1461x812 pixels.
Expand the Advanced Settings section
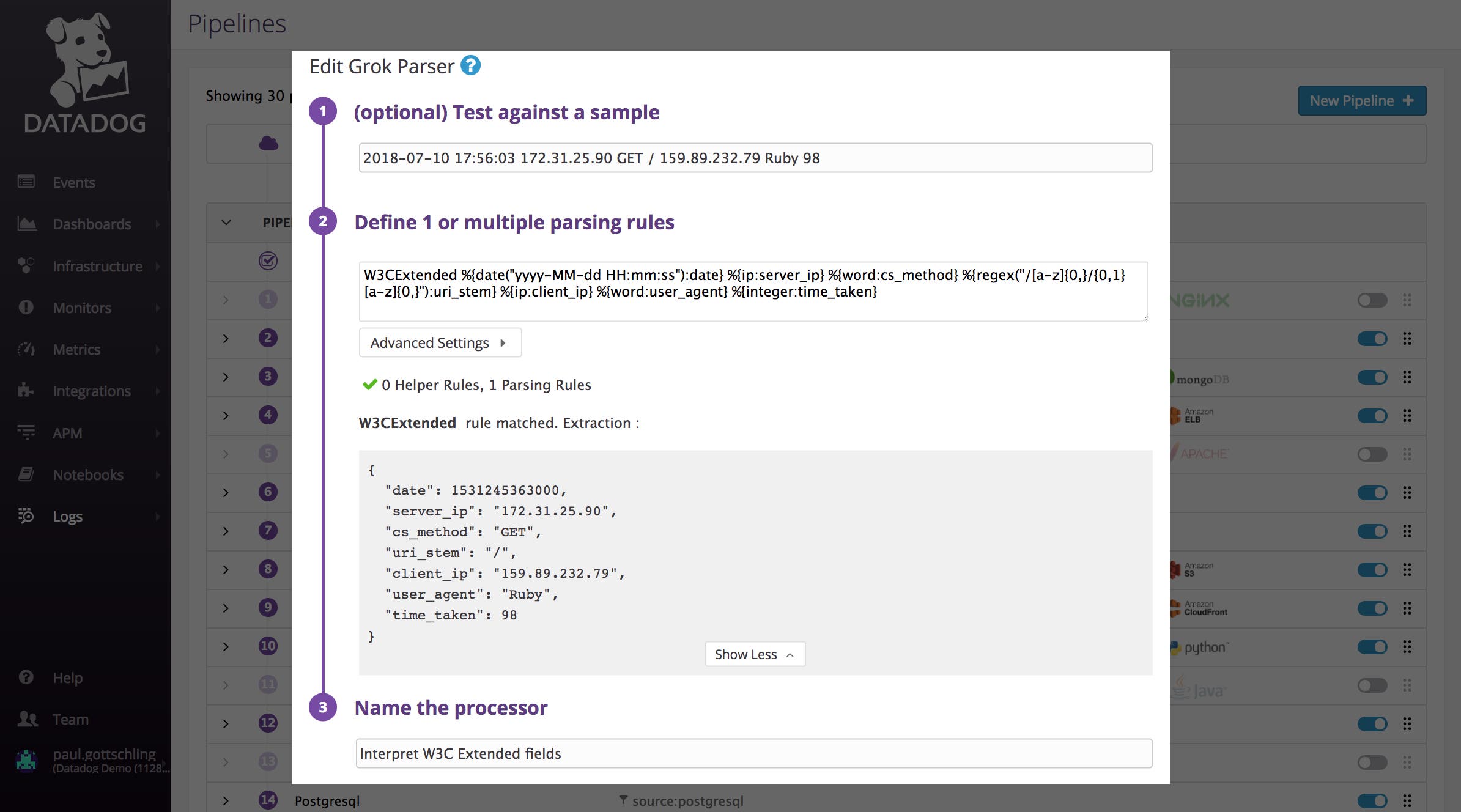point(440,342)
